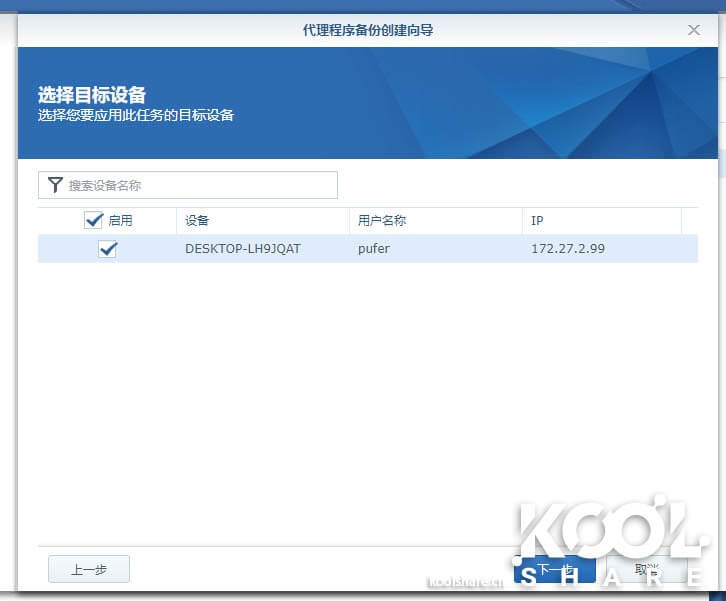Click the 选择目标设备 heading

click(92, 95)
